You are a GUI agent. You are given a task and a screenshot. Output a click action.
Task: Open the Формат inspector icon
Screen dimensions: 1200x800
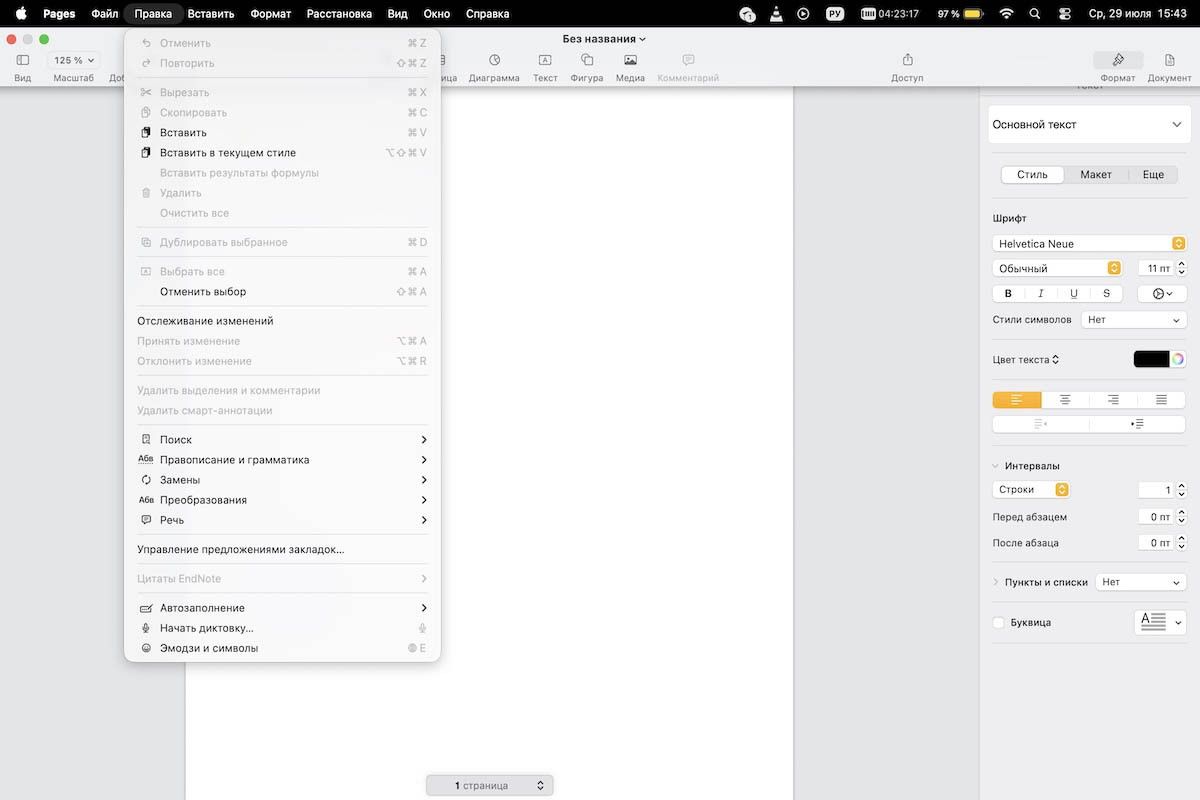point(1118,60)
